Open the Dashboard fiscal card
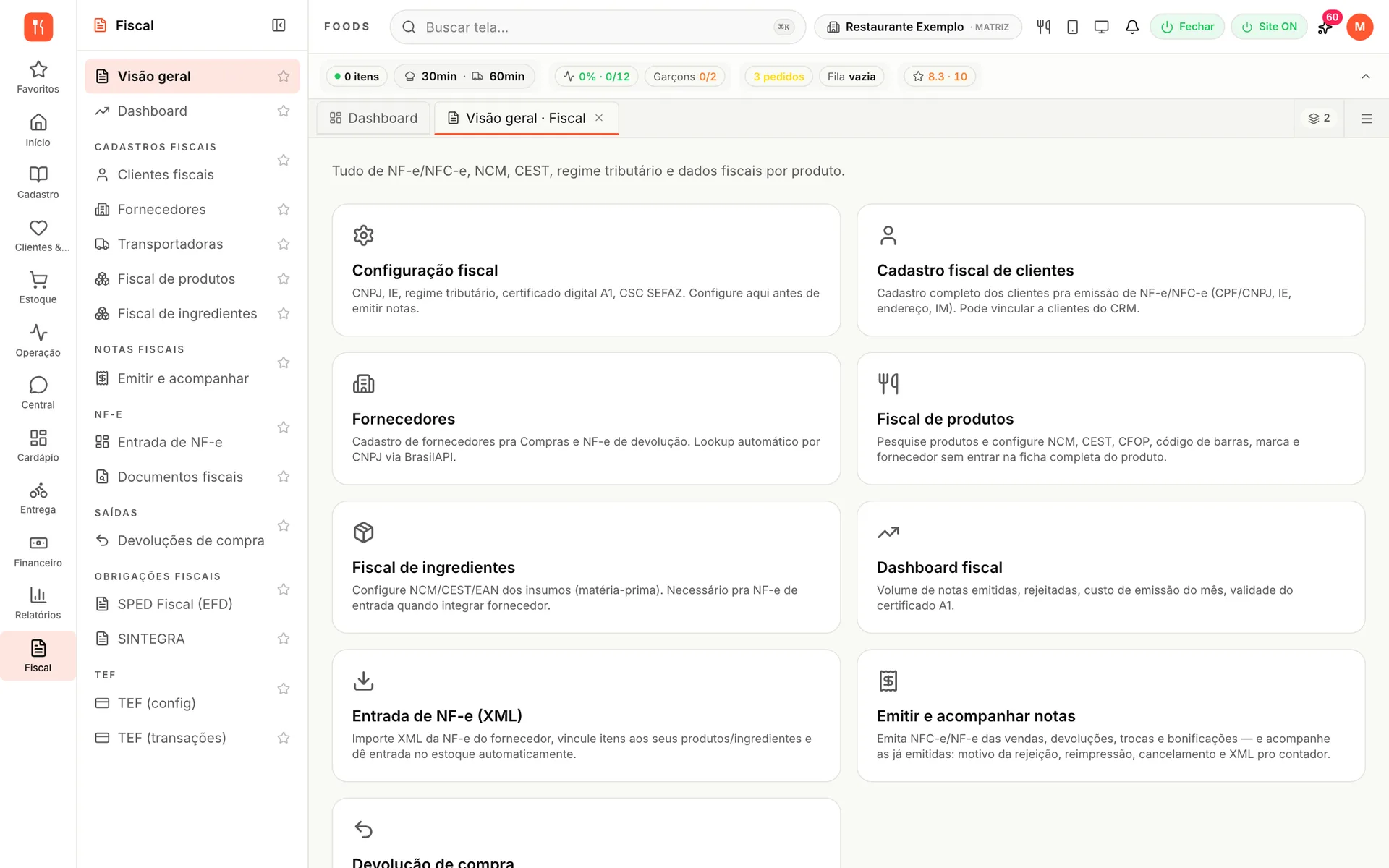The width and height of the screenshot is (1389, 868). click(x=1110, y=567)
